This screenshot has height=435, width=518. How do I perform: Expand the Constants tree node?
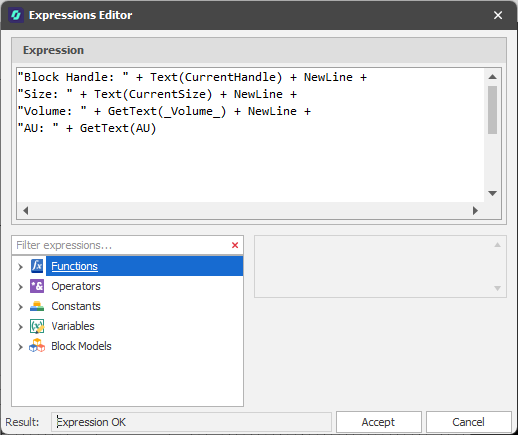click(x=20, y=307)
